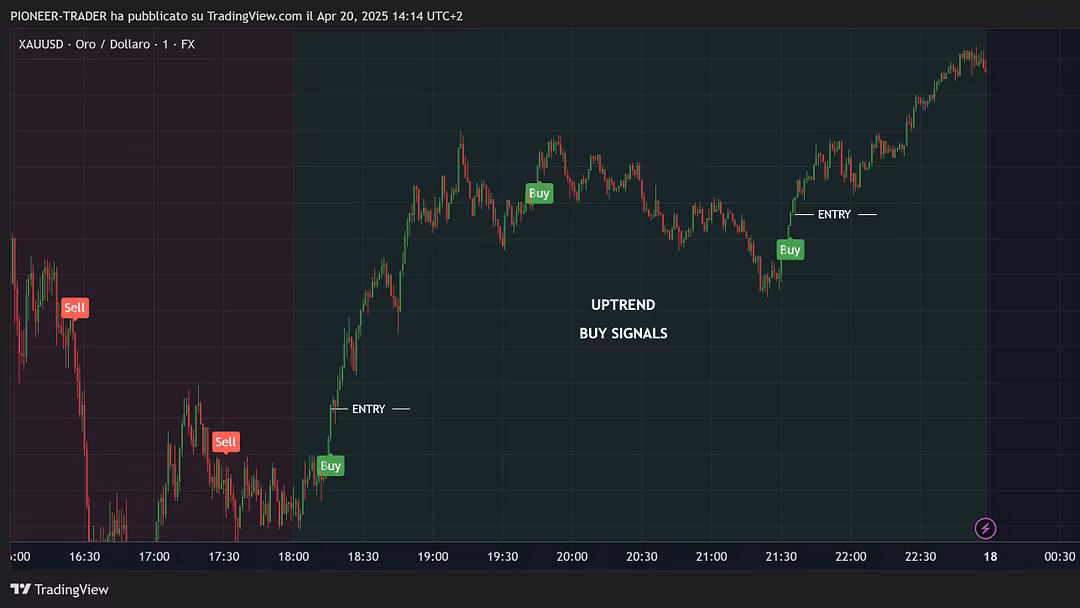Click the TradingView logo at bottom left
This screenshot has width=1080, height=608.
pyautogui.click(x=60, y=590)
